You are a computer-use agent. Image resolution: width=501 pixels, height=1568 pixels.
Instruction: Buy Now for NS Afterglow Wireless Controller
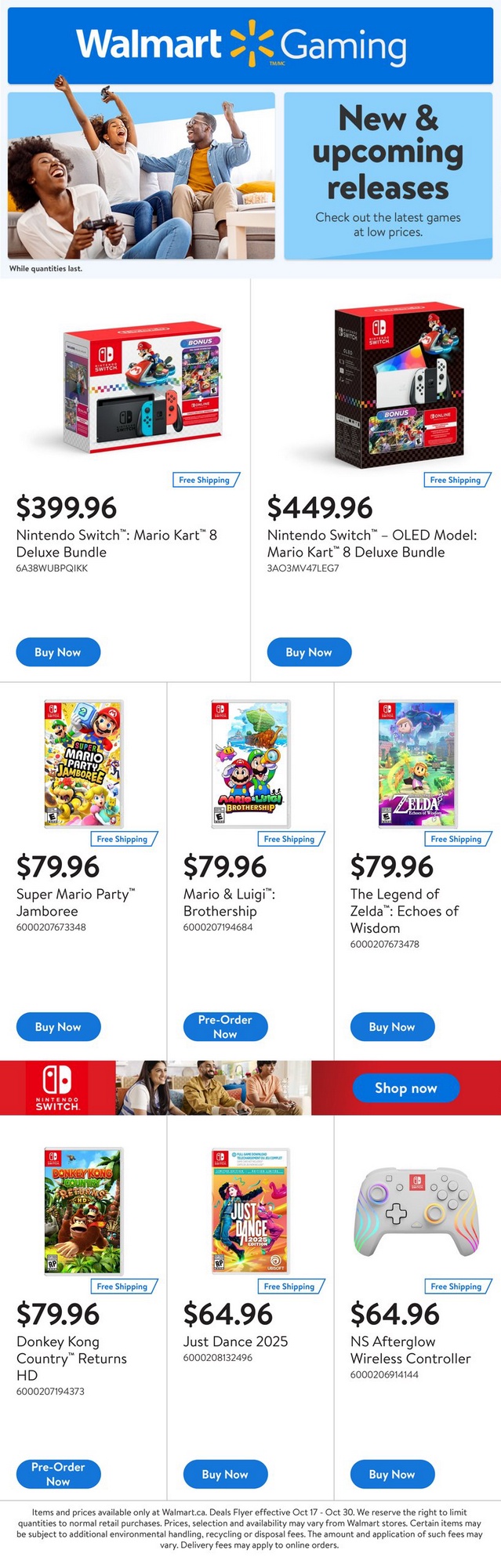click(392, 1475)
